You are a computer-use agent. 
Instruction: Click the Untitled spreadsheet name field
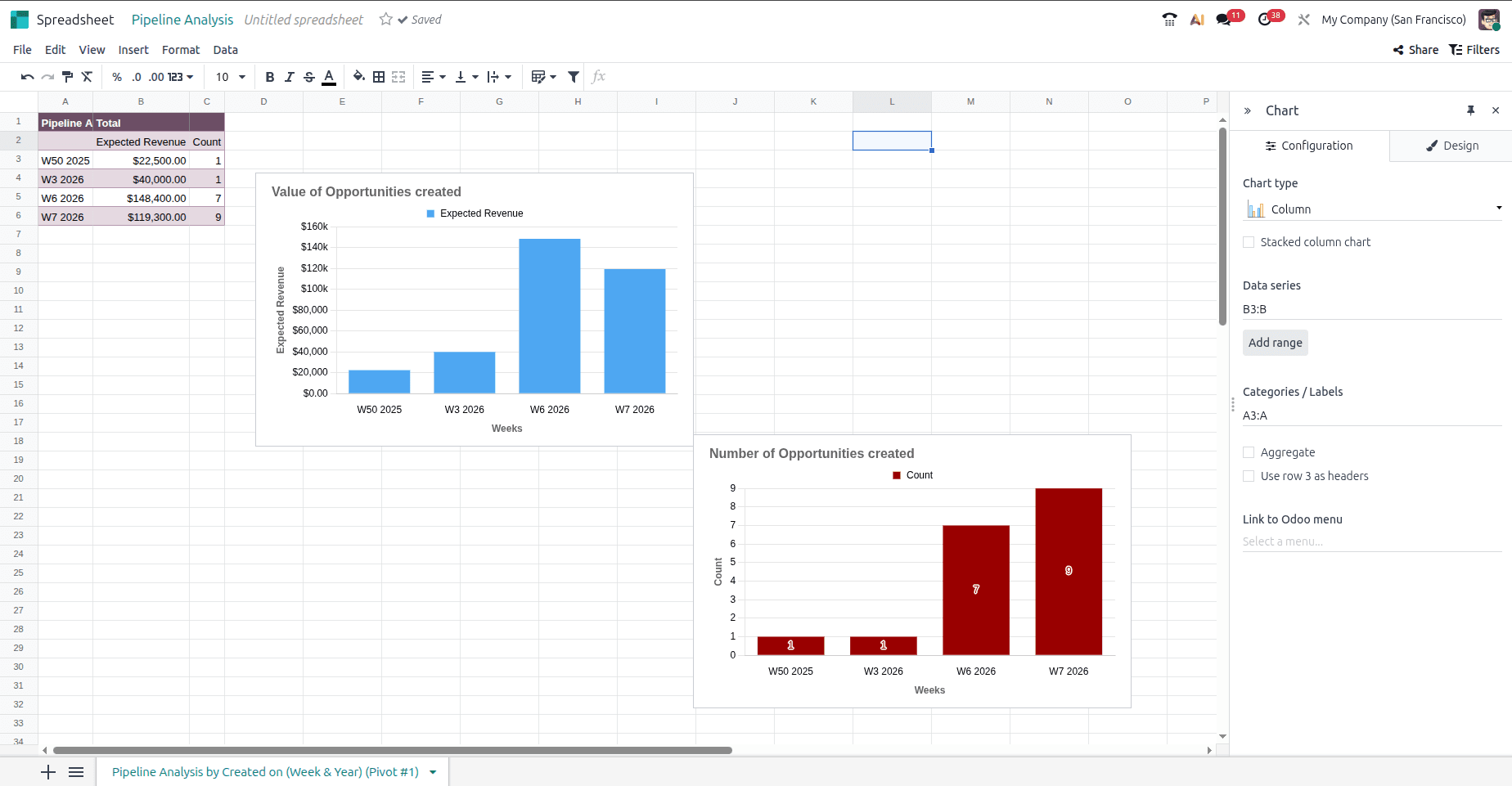[x=304, y=20]
